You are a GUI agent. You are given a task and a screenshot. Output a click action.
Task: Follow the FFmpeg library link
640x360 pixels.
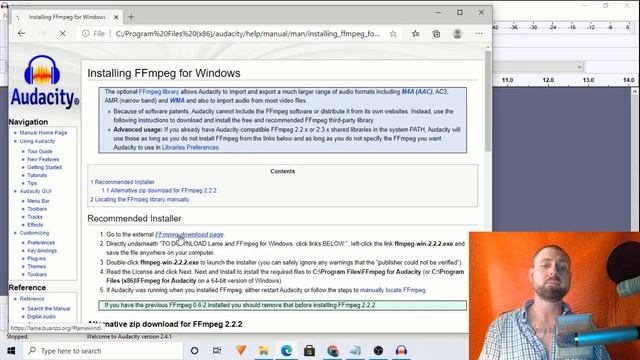point(159,92)
